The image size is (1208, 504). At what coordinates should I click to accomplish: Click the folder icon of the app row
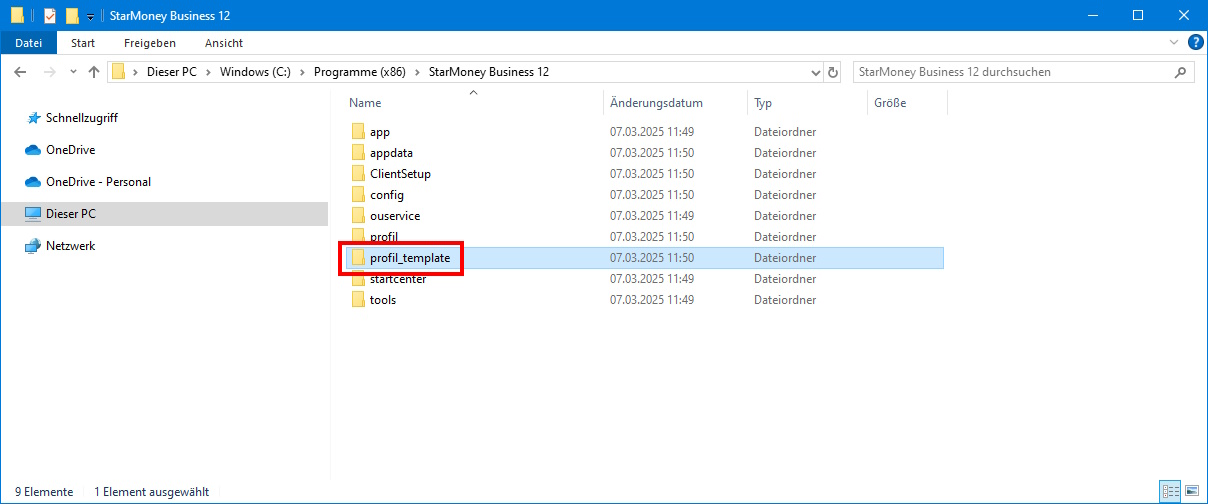[x=358, y=132]
